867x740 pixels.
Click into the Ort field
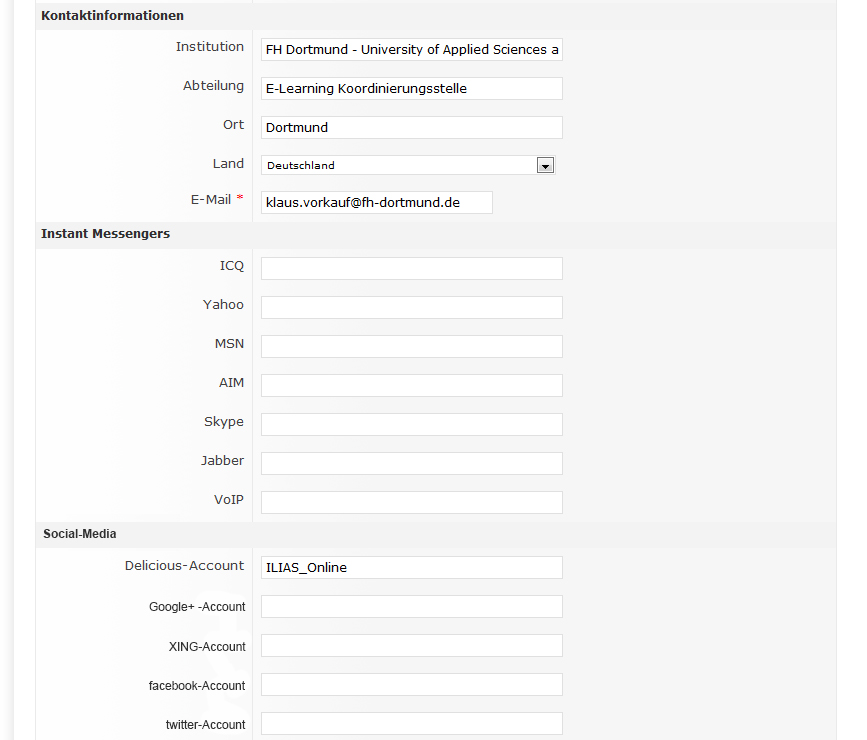[x=411, y=128]
